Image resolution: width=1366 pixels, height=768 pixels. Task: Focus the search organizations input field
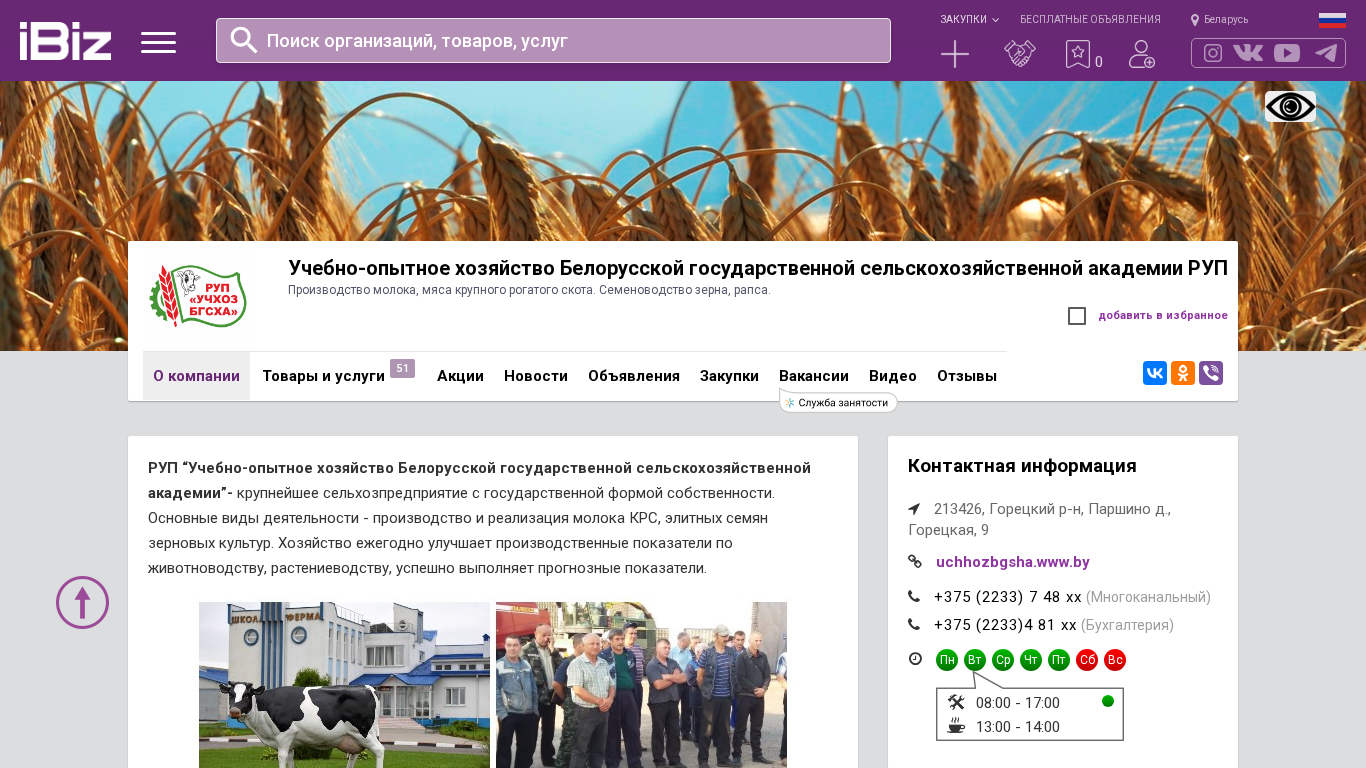pyautogui.click(x=553, y=40)
